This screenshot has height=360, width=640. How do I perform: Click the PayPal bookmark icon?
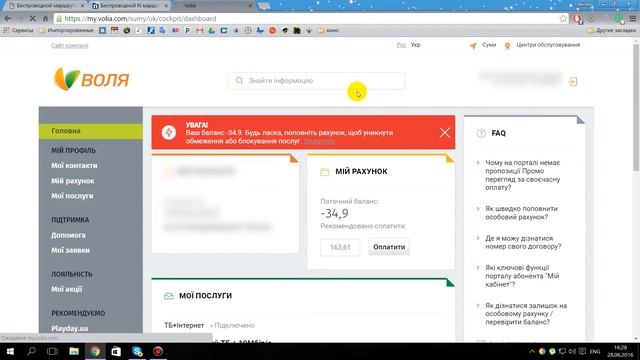click(x=187, y=30)
